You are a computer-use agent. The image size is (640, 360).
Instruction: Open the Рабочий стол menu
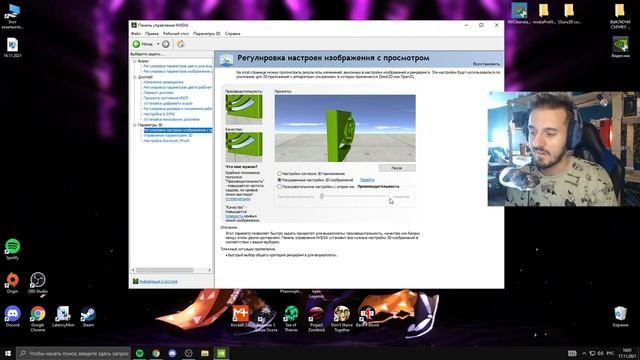pos(176,33)
